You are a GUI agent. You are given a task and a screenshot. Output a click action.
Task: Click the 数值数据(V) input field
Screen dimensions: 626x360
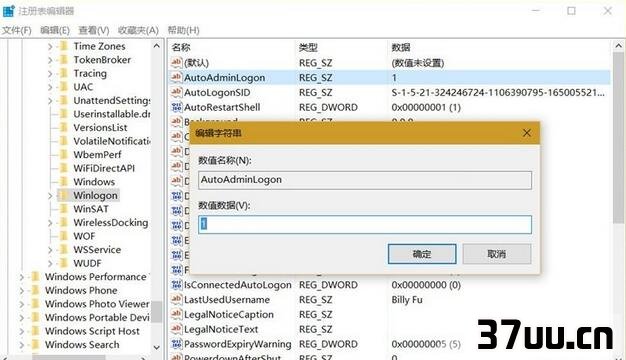point(365,224)
